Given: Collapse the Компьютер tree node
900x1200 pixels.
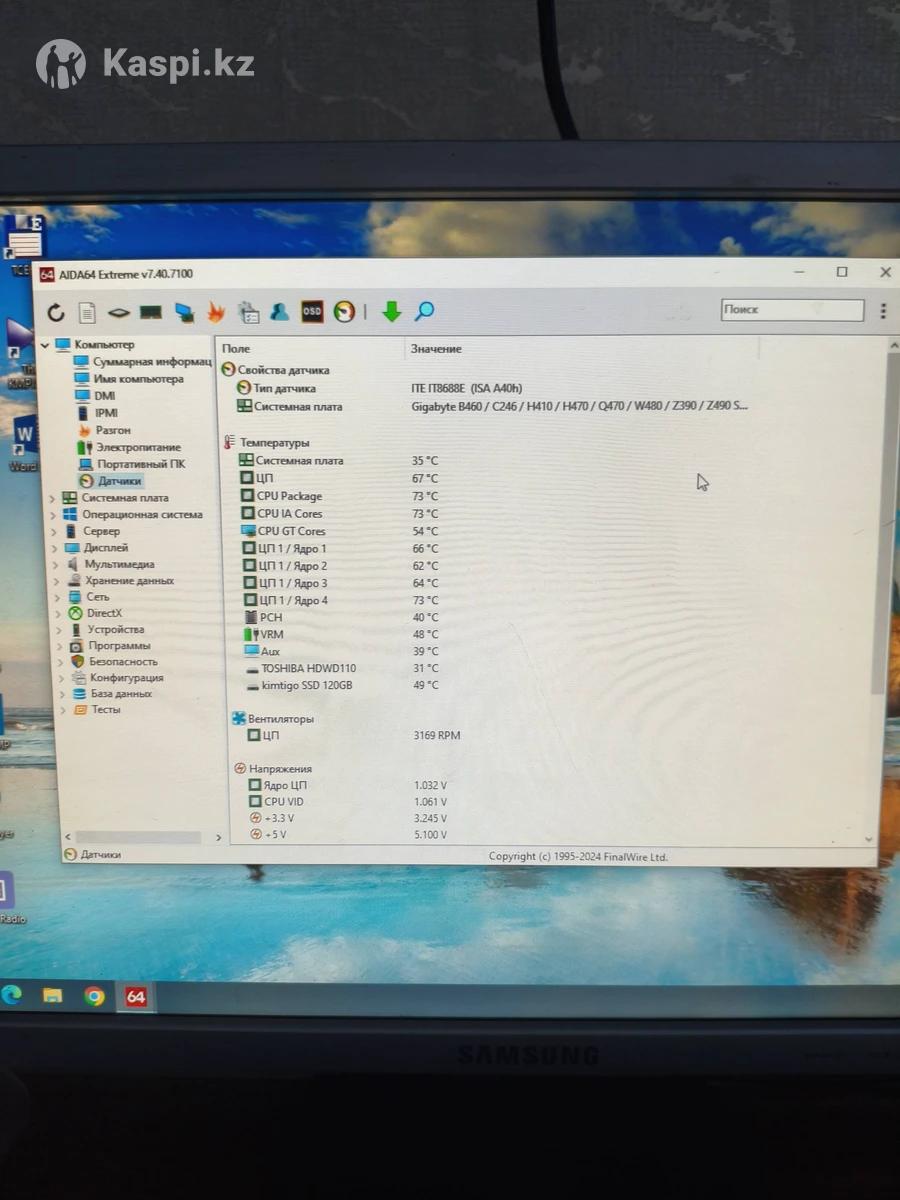Looking at the screenshot, I should 45,345.
